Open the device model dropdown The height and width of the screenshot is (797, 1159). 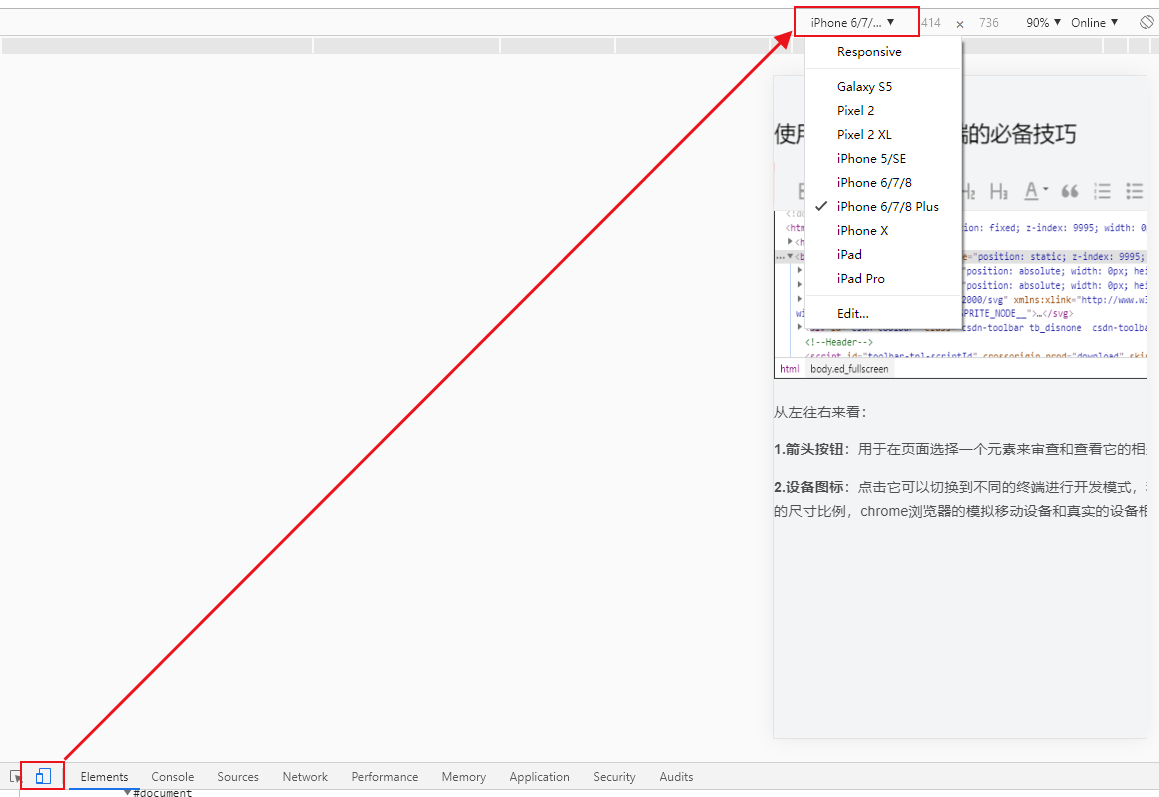click(855, 21)
